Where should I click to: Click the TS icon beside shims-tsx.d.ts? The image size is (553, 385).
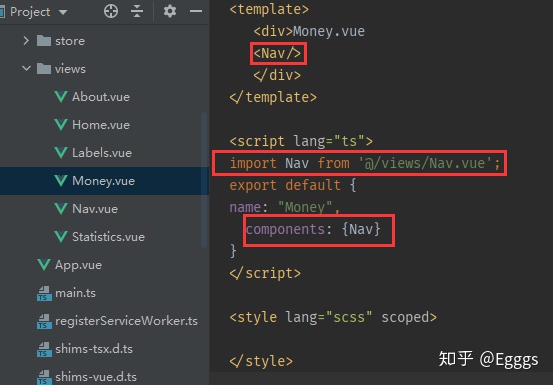[44, 349]
